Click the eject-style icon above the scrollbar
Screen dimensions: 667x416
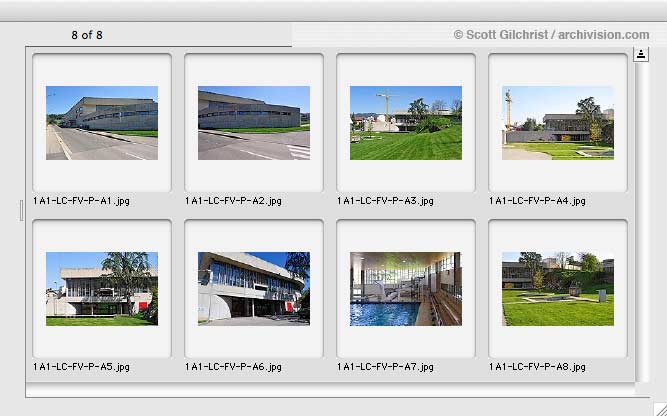pyautogui.click(x=641, y=54)
